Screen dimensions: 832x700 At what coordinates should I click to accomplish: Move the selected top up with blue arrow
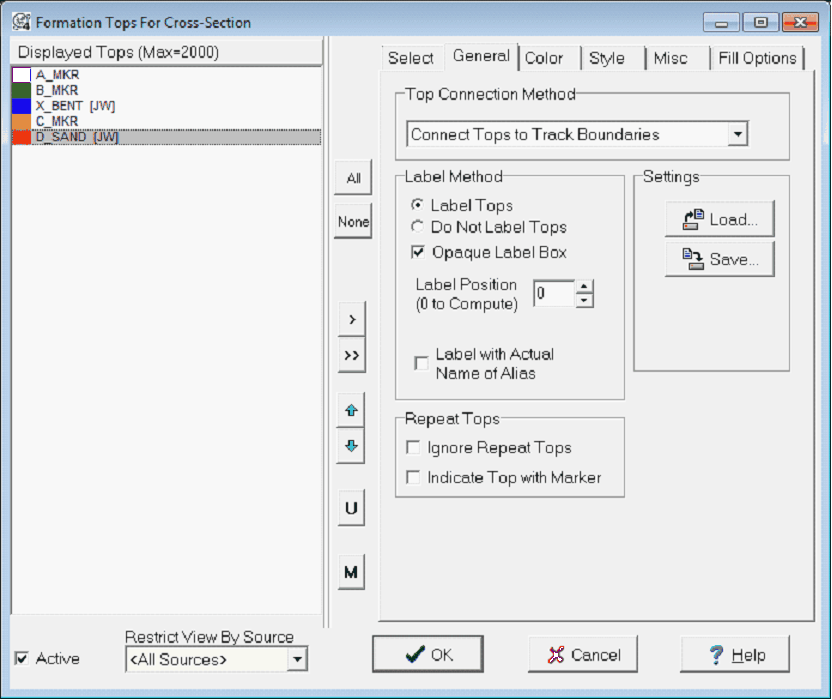(351, 409)
